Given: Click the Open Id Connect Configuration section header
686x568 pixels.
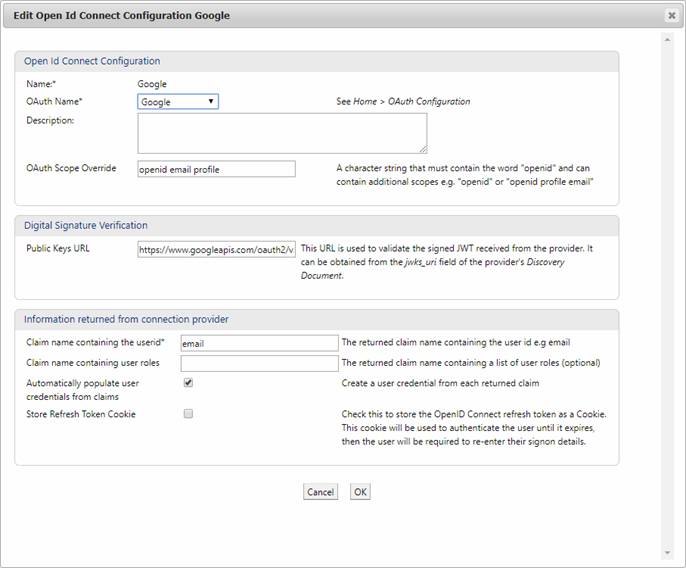Looking at the screenshot, I should click(x=92, y=61).
